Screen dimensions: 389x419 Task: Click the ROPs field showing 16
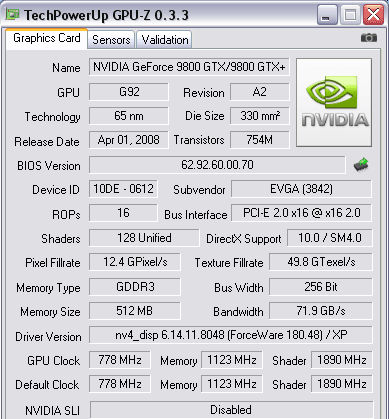(x=123, y=213)
